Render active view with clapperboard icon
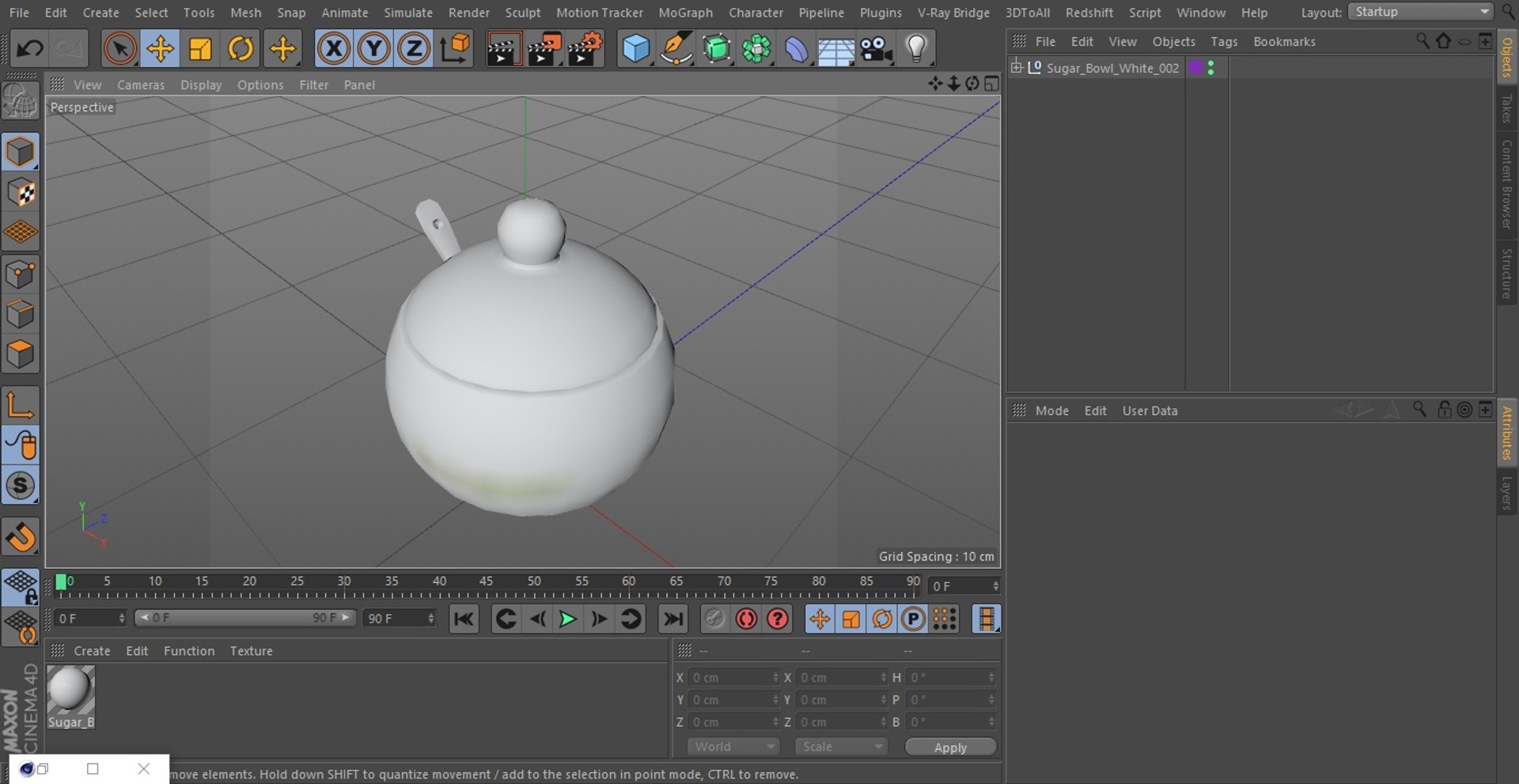1519x784 pixels. click(503, 49)
